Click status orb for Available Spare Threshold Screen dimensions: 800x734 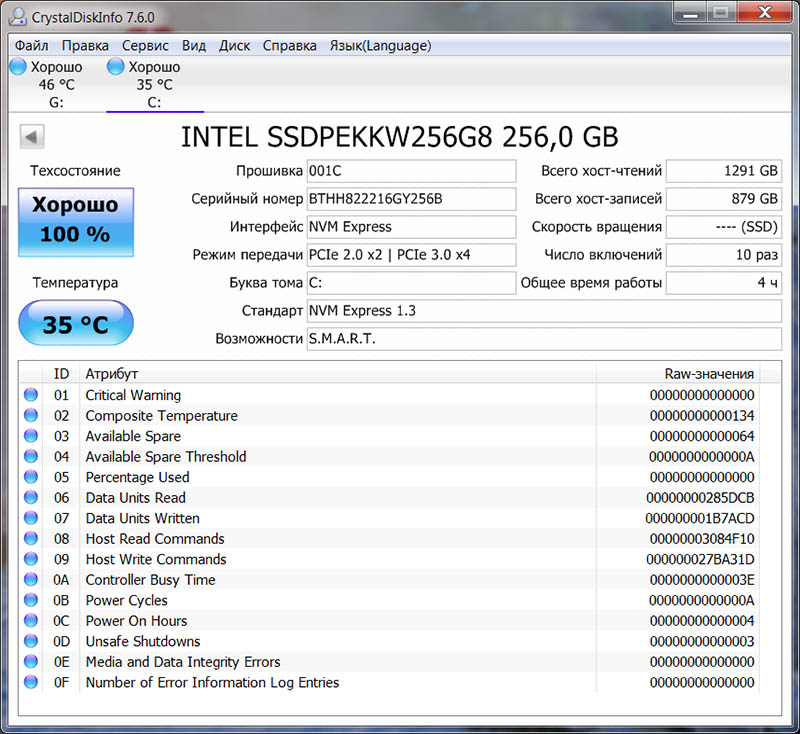coord(31,456)
